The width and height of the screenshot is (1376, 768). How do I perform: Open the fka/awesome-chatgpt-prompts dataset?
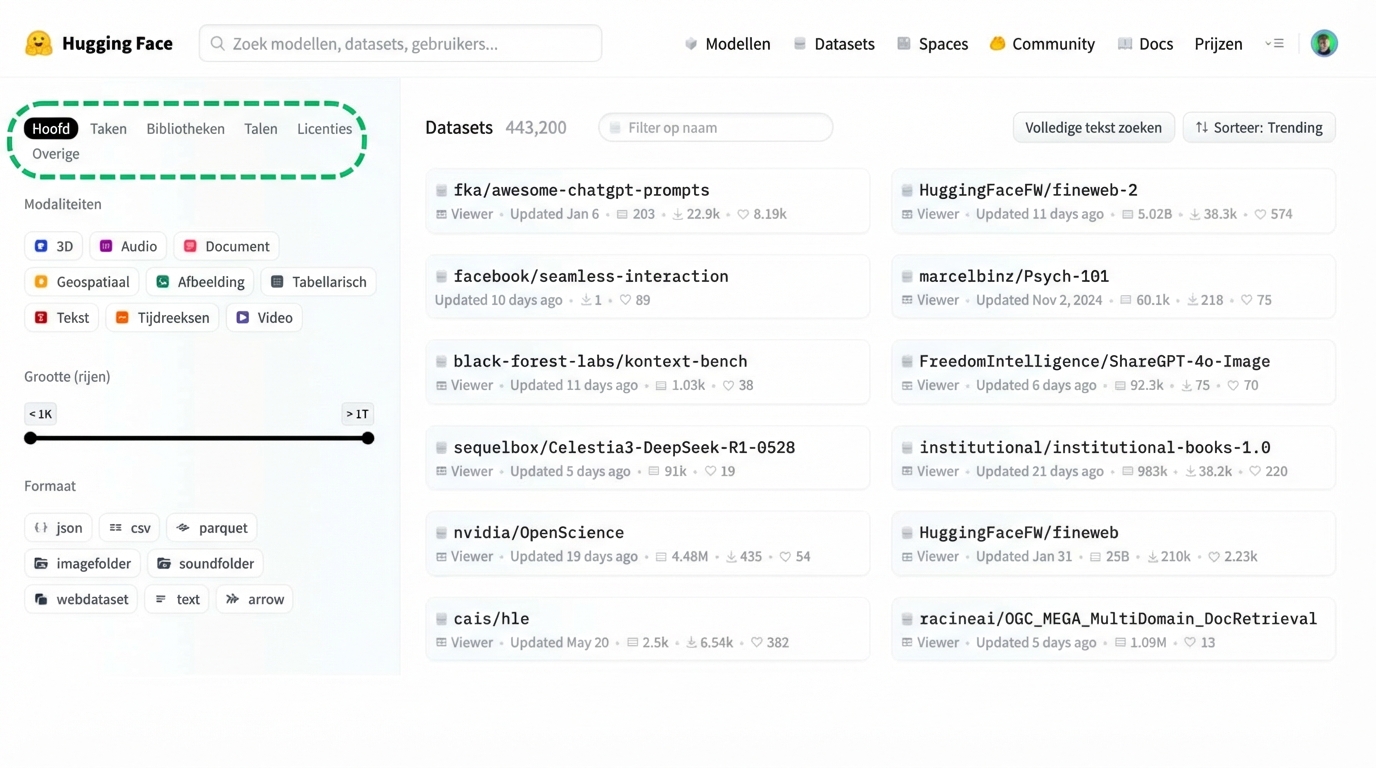(x=581, y=190)
